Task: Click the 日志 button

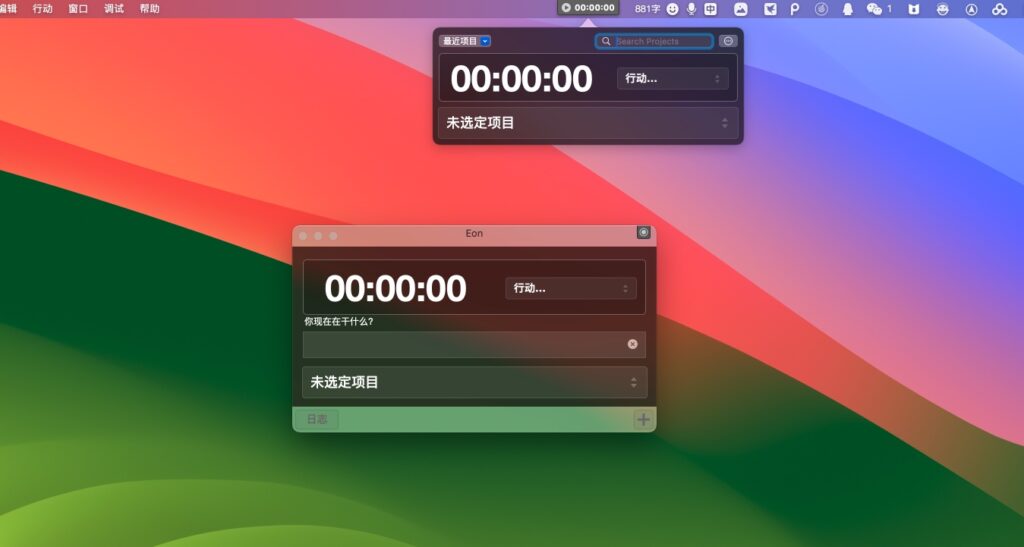Action: click(x=317, y=419)
